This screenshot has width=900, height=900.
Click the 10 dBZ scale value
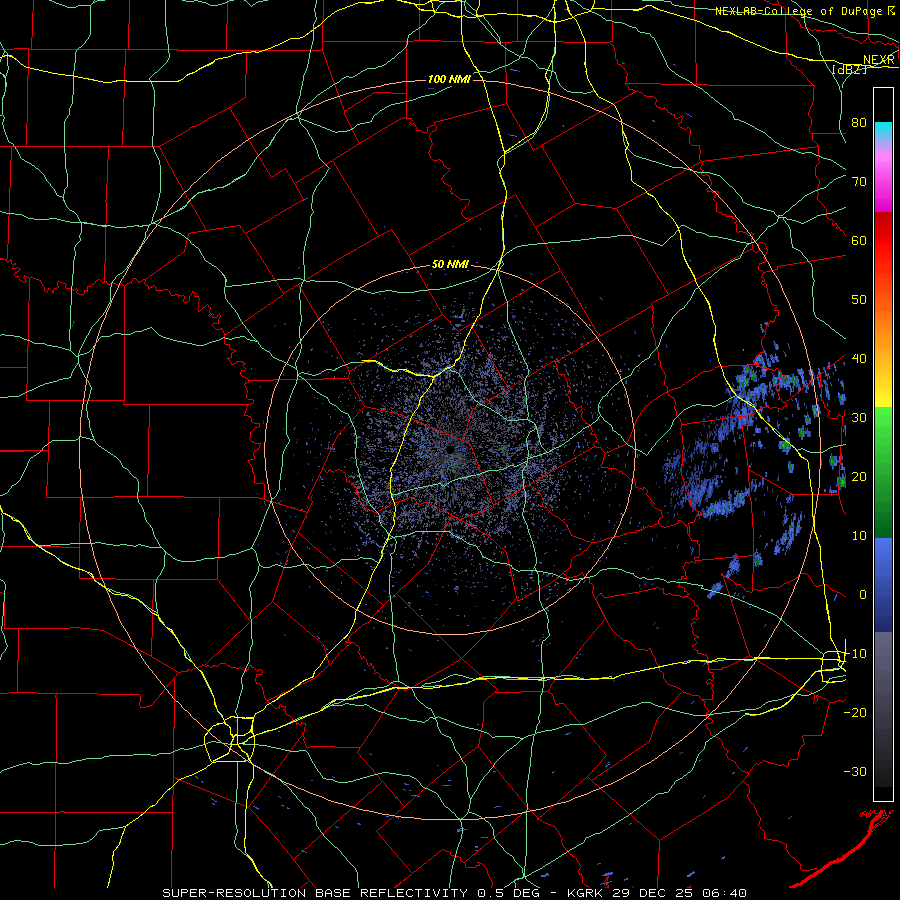click(859, 536)
